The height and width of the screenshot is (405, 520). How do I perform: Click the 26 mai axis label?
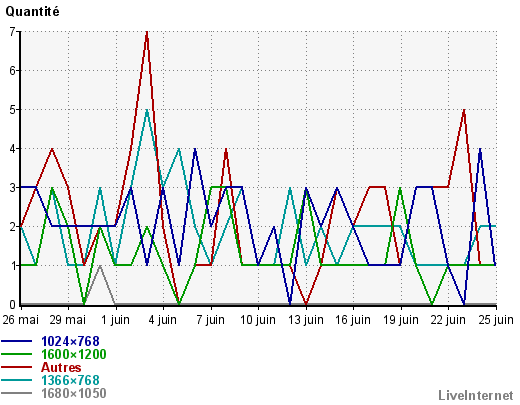(x=21, y=320)
